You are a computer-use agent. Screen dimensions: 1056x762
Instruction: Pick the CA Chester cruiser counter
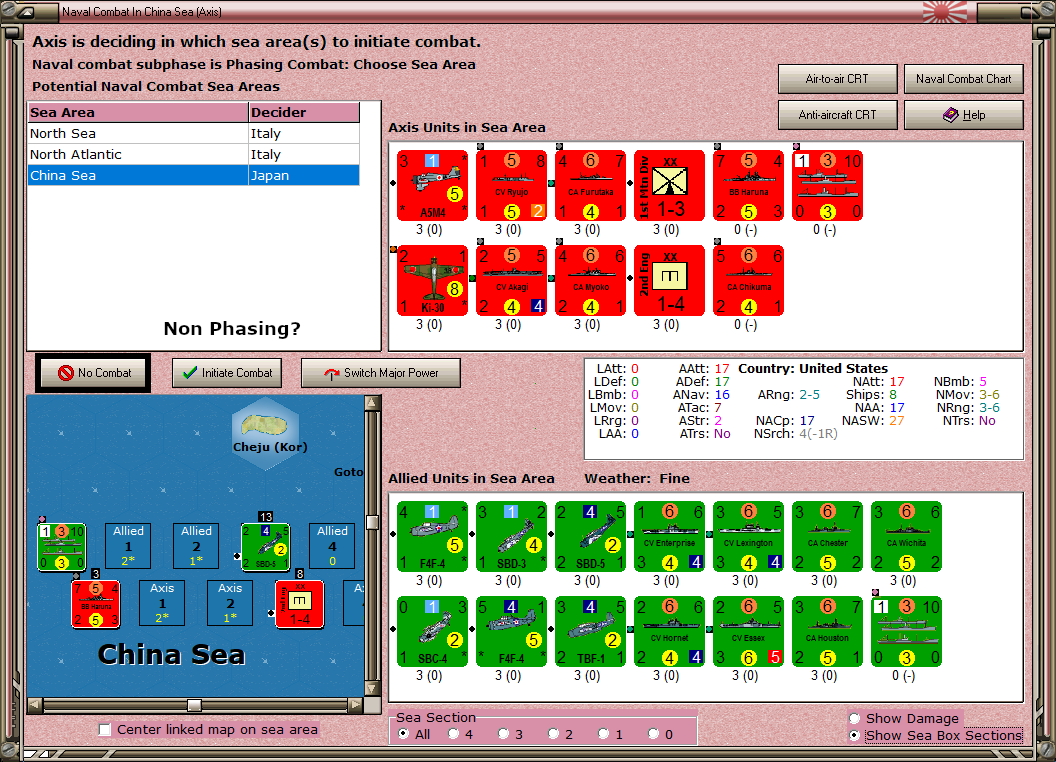(x=827, y=536)
